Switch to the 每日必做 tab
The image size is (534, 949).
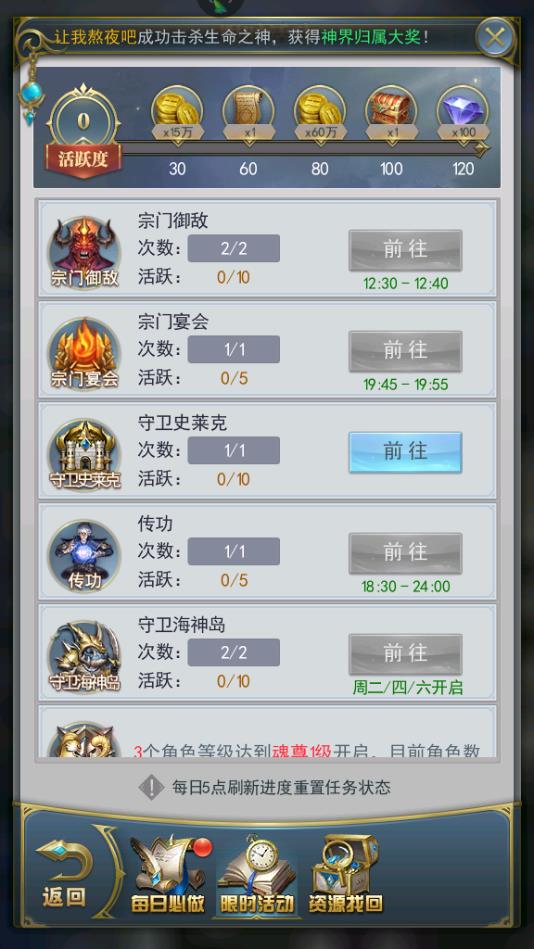point(169,874)
